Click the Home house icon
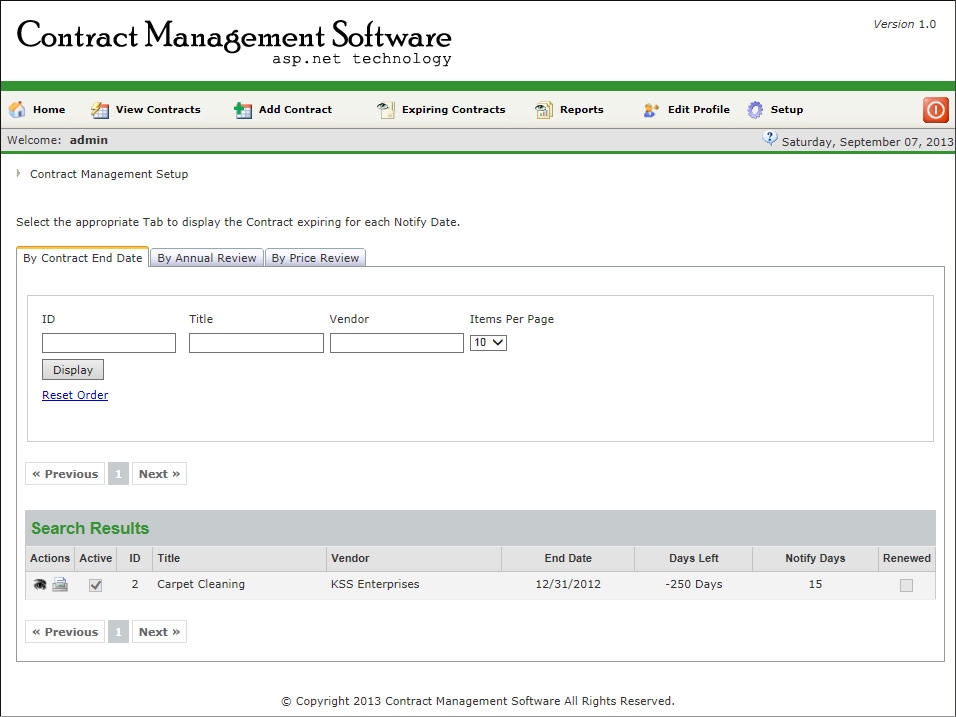 (x=17, y=110)
